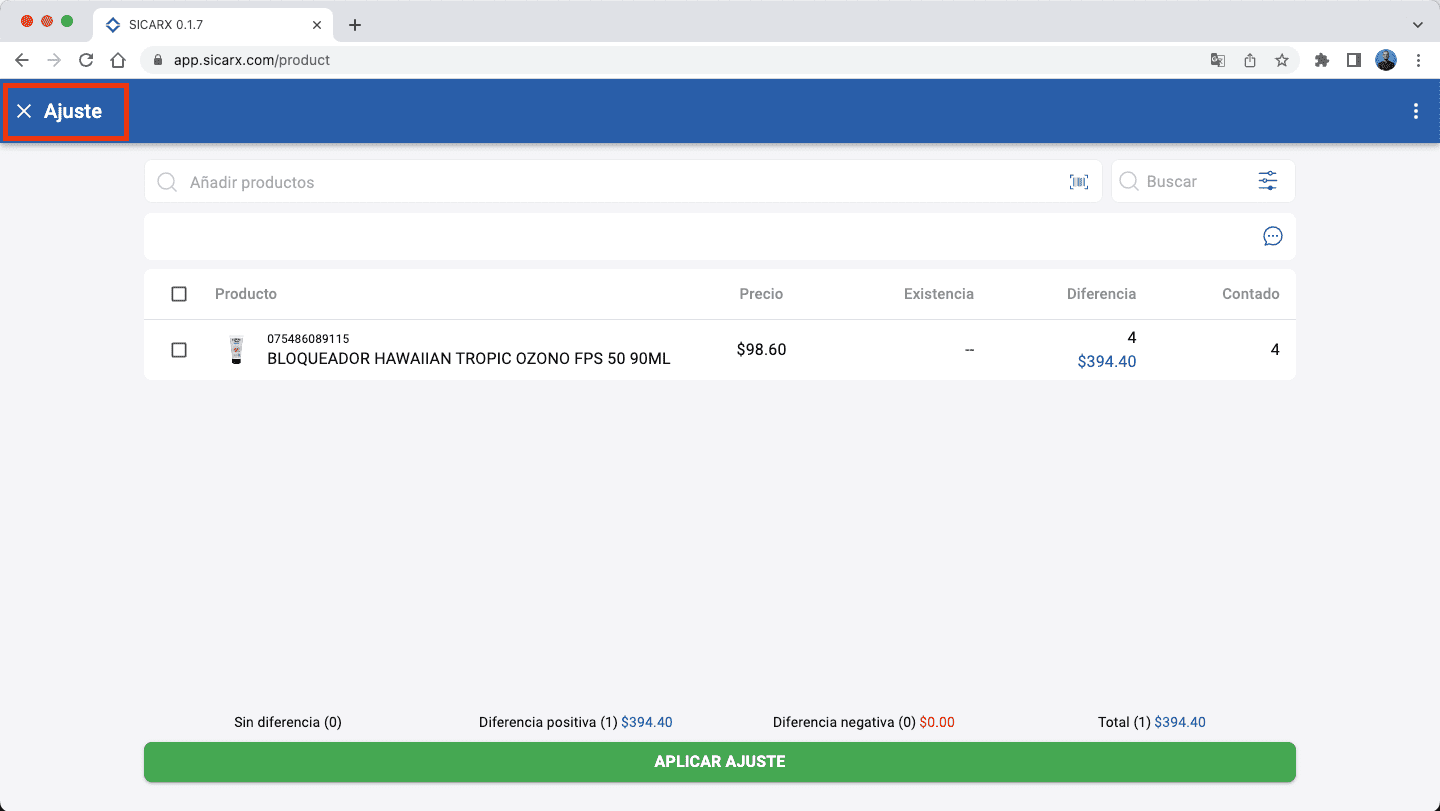This screenshot has height=811, width=1440.
Task: Bookmark this page with star icon
Action: coord(1281,60)
